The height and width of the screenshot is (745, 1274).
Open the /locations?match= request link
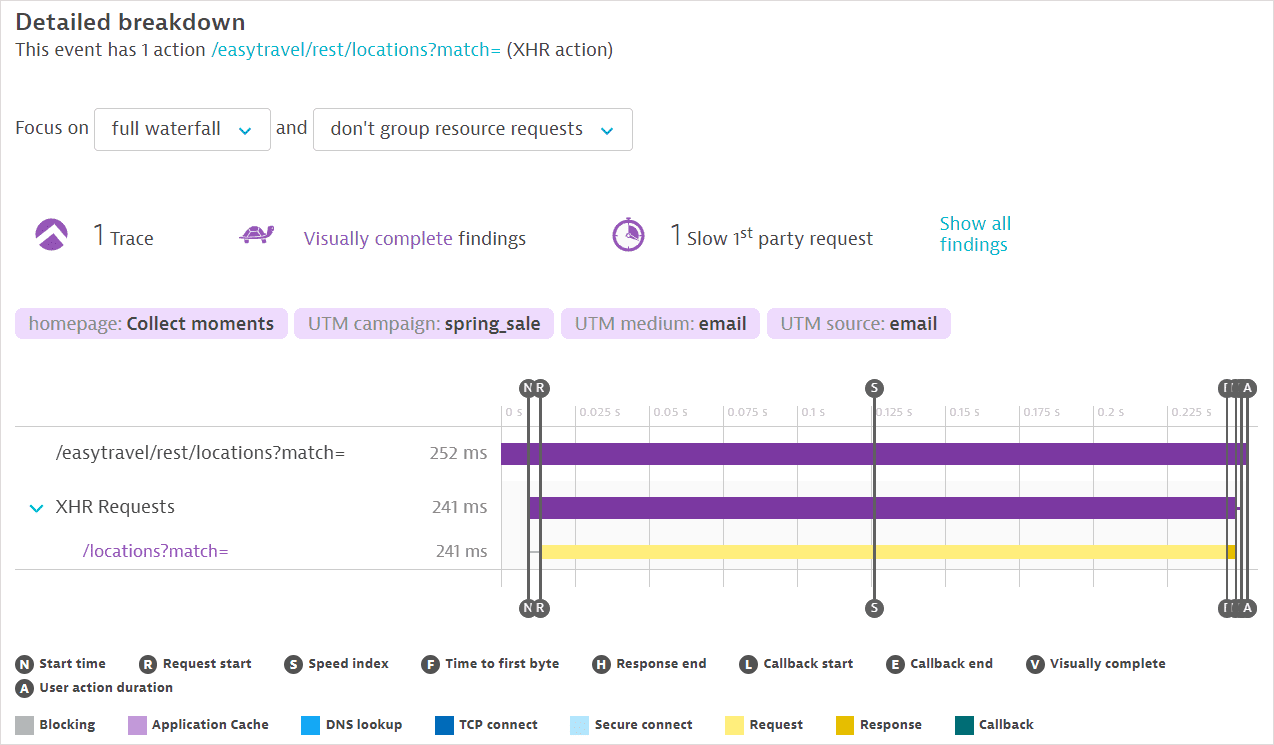coord(155,551)
